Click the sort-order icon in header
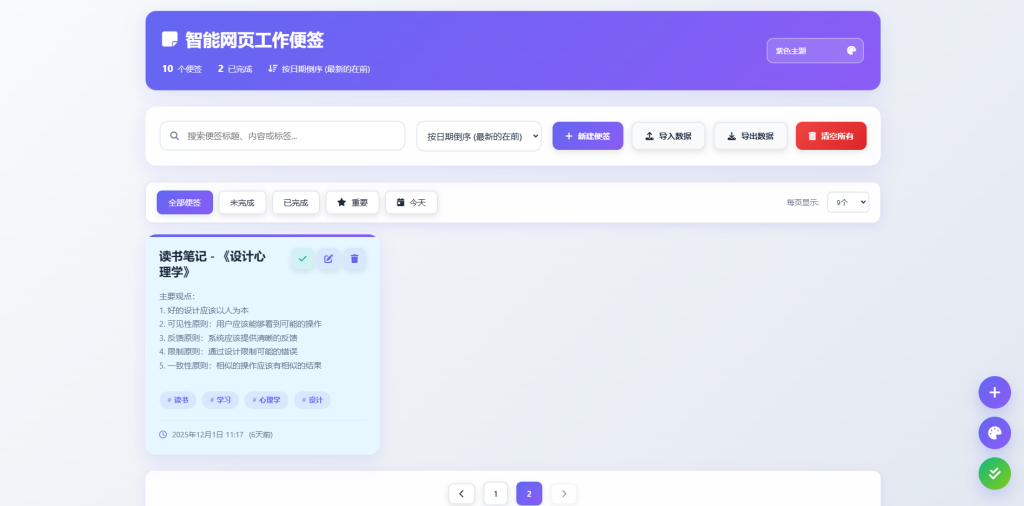This screenshot has width=1024, height=506. tap(273, 69)
